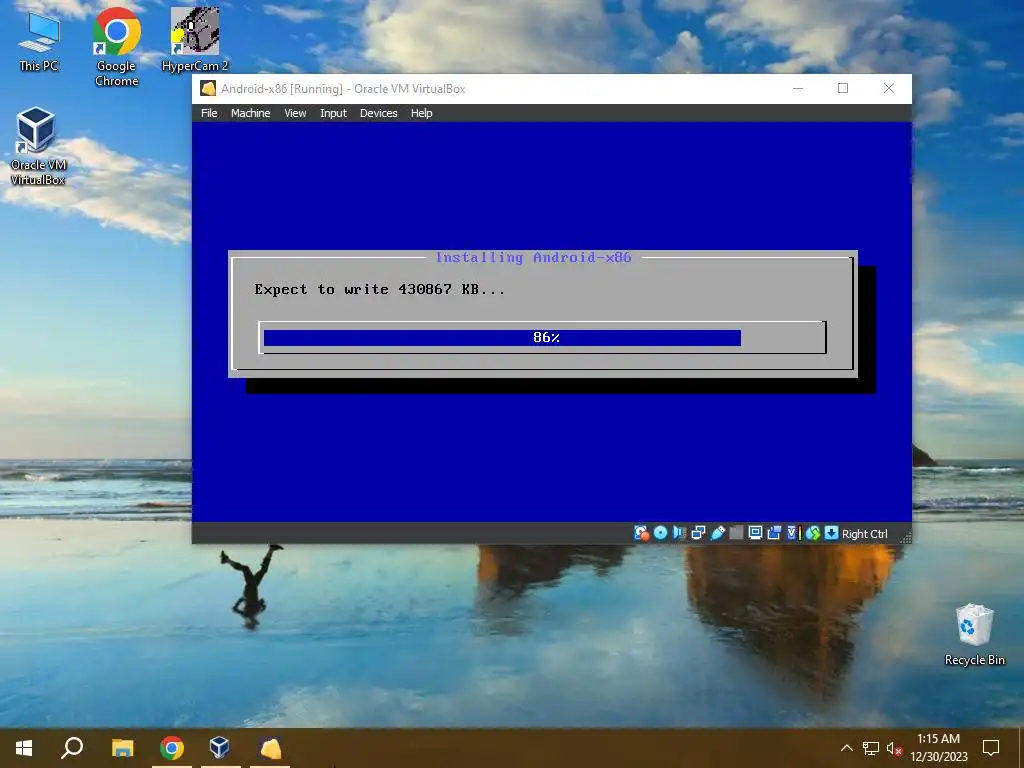
Task: Open the Help menu
Action: coord(421,113)
